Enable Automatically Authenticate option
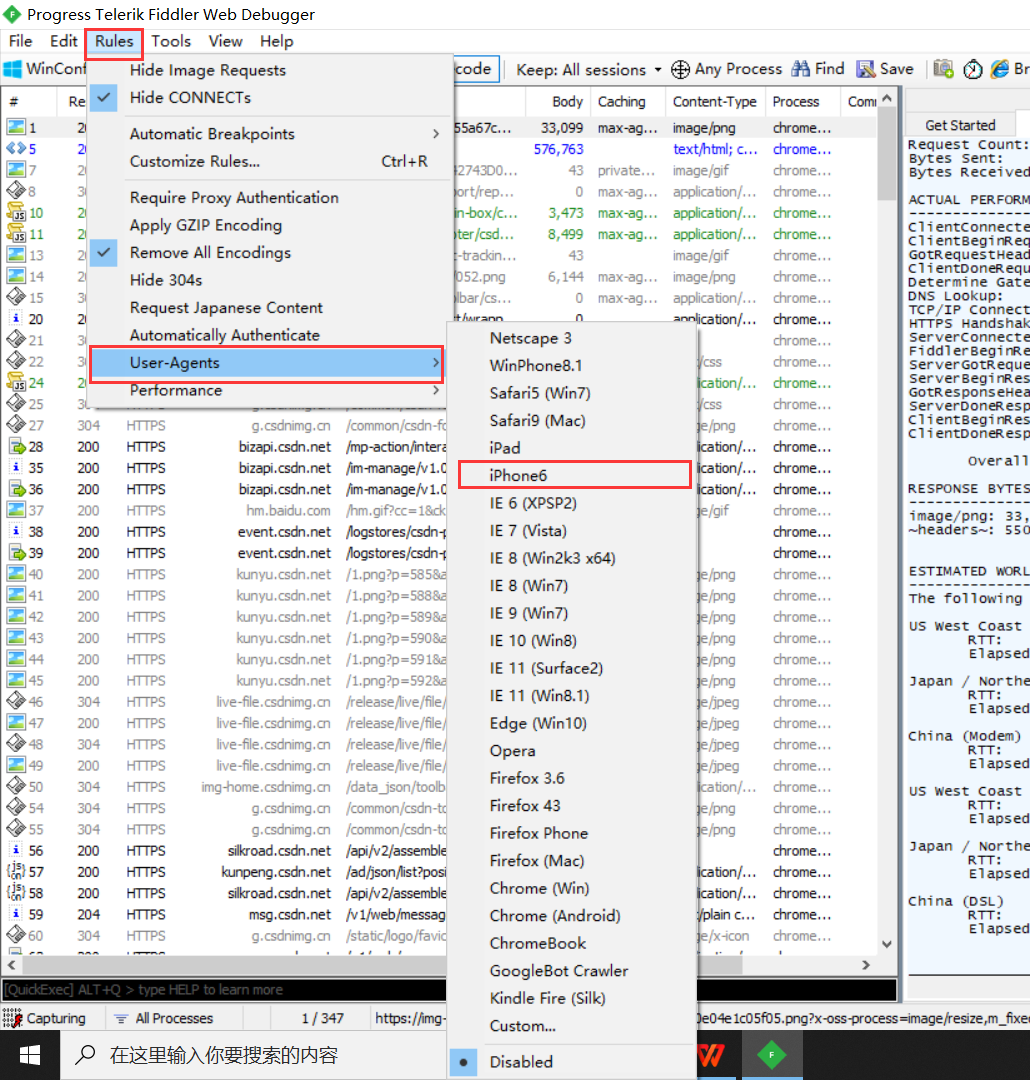The width and height of the screenshot is (1030, 1080). [270, 335]
